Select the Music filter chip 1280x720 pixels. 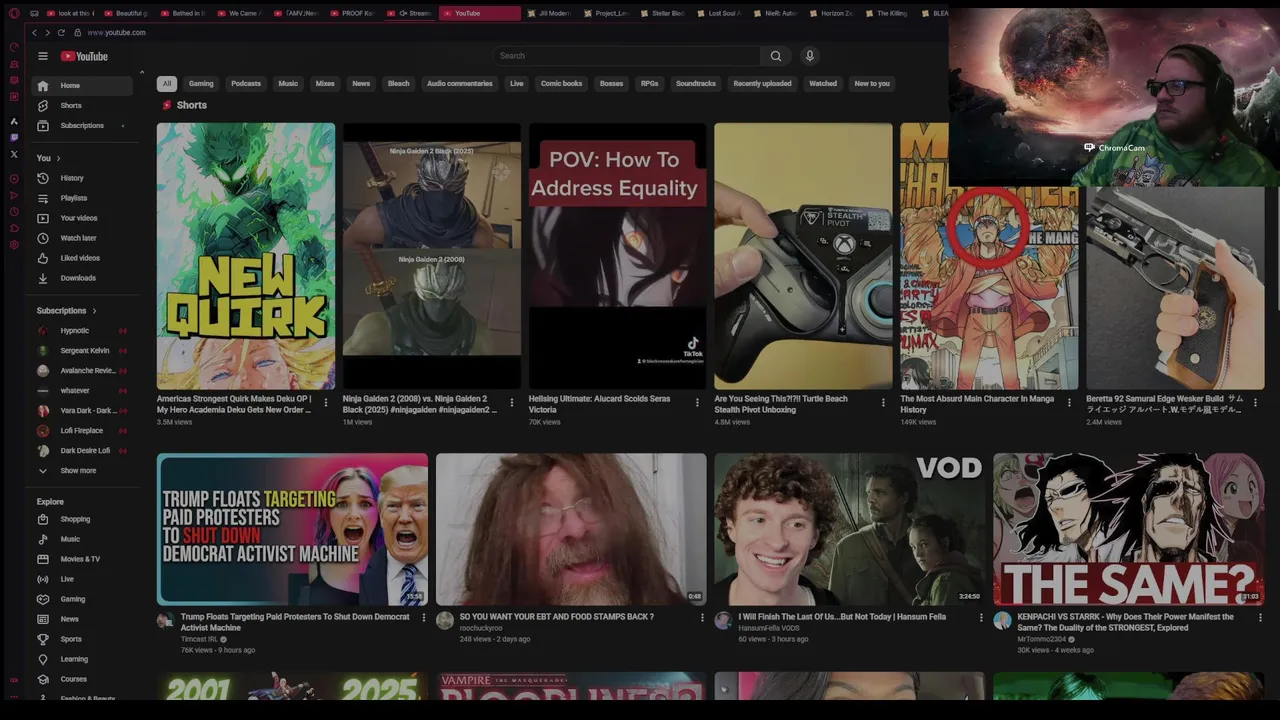point(288,84)
